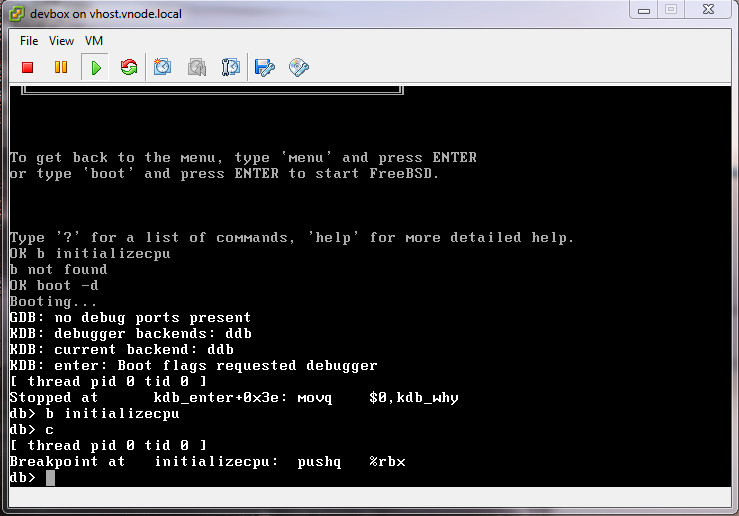Minimize the devbox console window

(644, 10)
